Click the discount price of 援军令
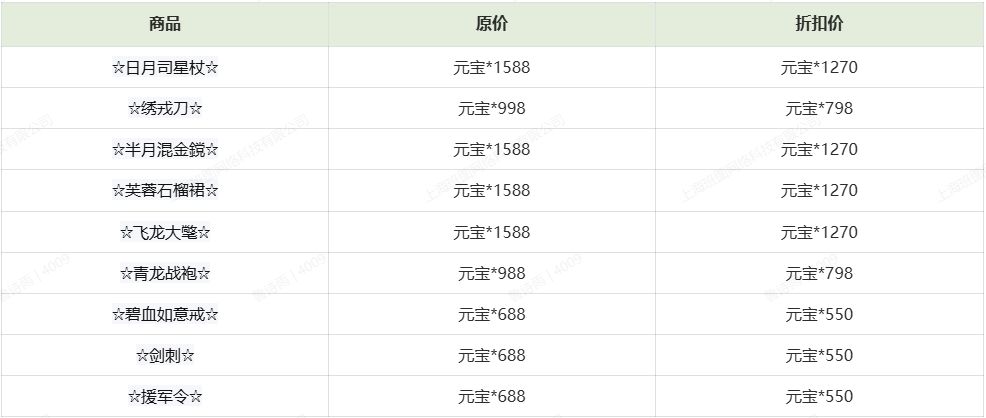 coord(819,396)
